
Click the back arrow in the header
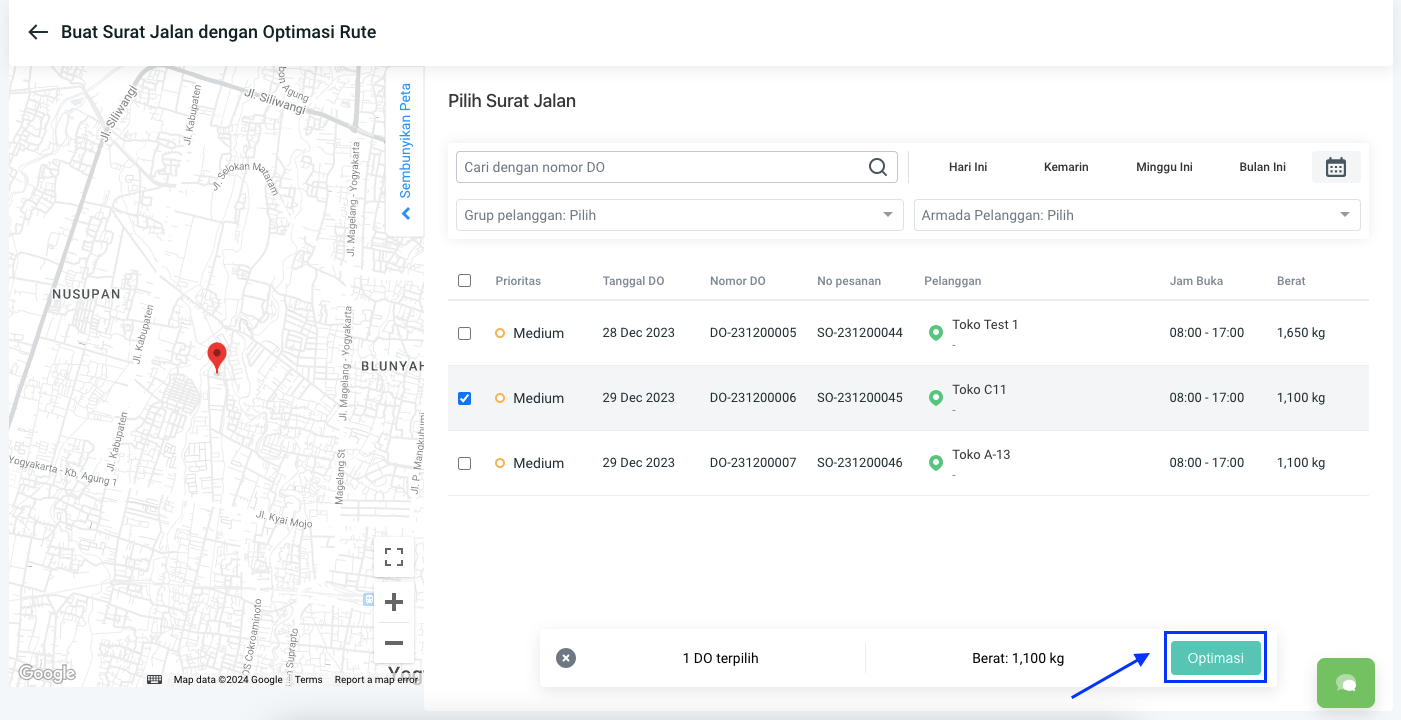pyautogui.click(x=38, y=32)
